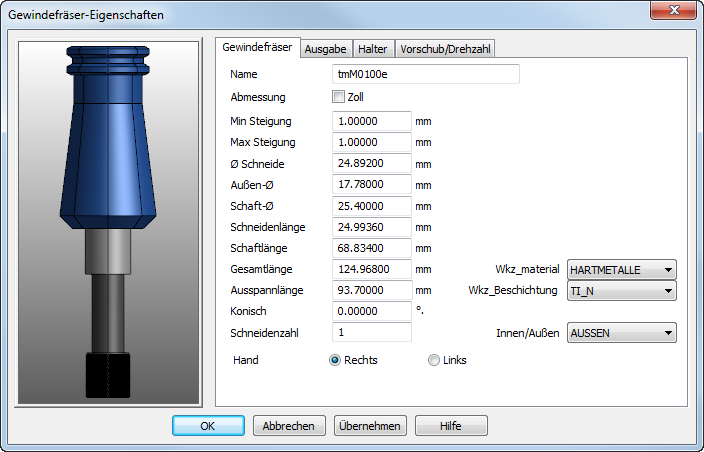Click the Min Steigung input field
This screenshot has height=452, width=704.
click(x=372, y=121)
